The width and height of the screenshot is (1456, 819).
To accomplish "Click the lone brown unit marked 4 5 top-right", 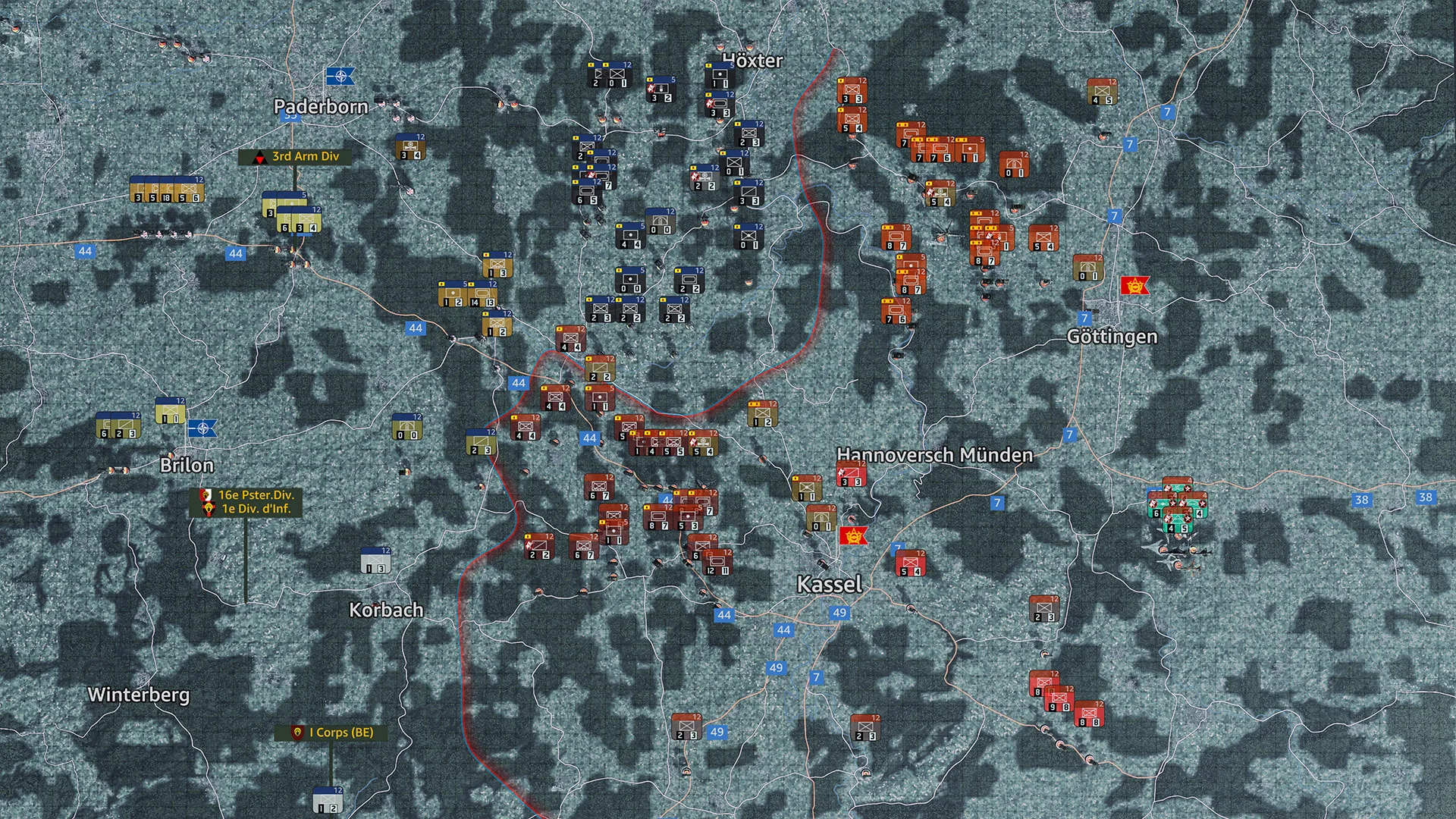I will click(x=1102, y=92).
